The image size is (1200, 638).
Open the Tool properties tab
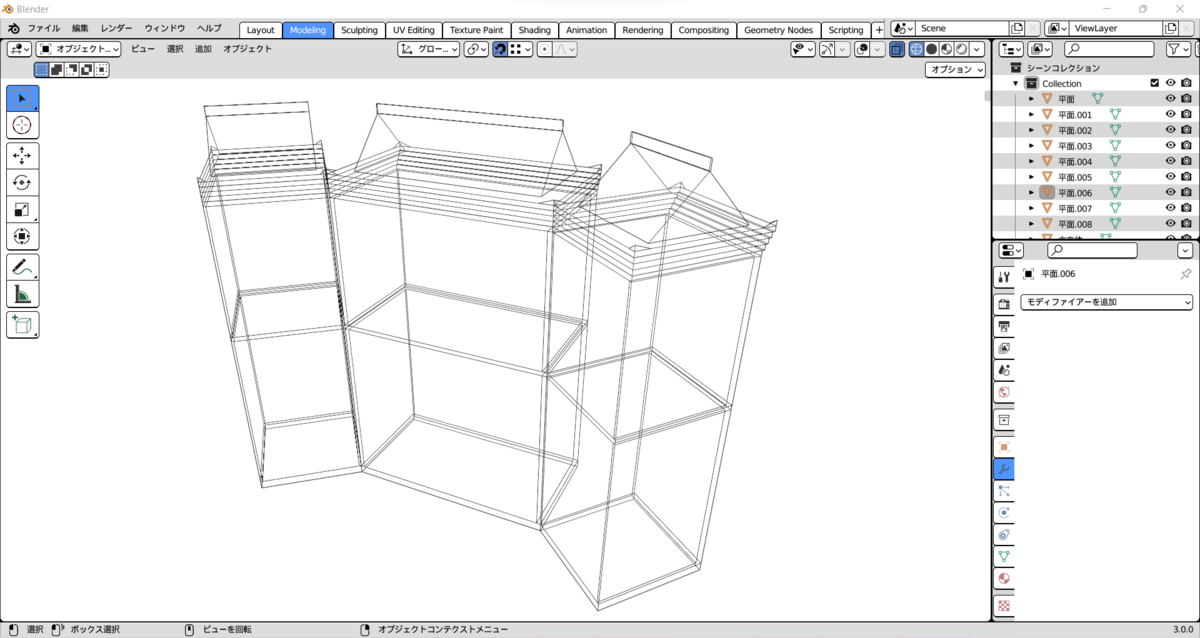click(1004, 277)
